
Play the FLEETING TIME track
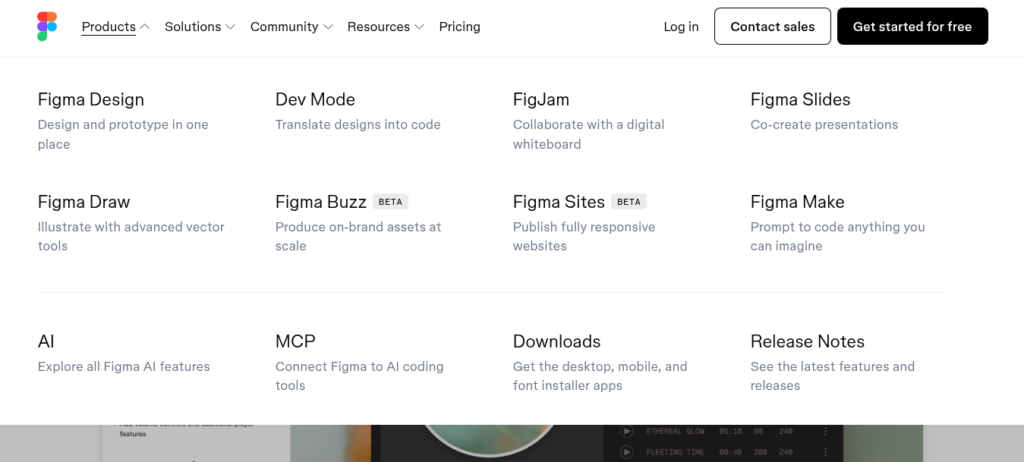coord(626,452)
